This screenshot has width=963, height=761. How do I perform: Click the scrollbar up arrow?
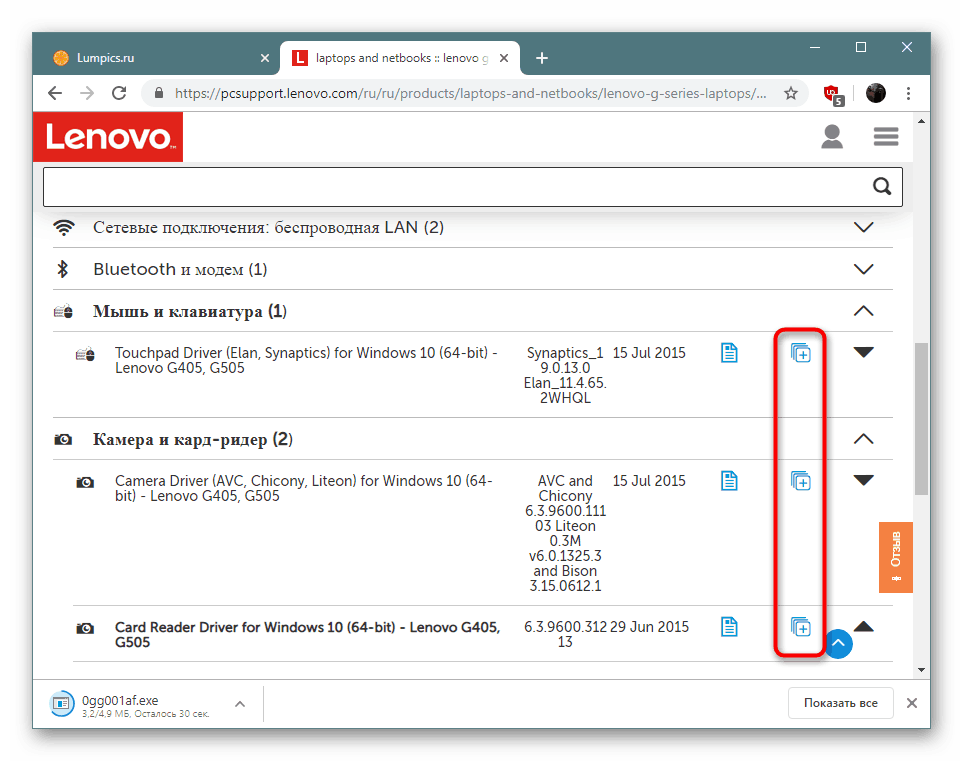coord(921,122)
